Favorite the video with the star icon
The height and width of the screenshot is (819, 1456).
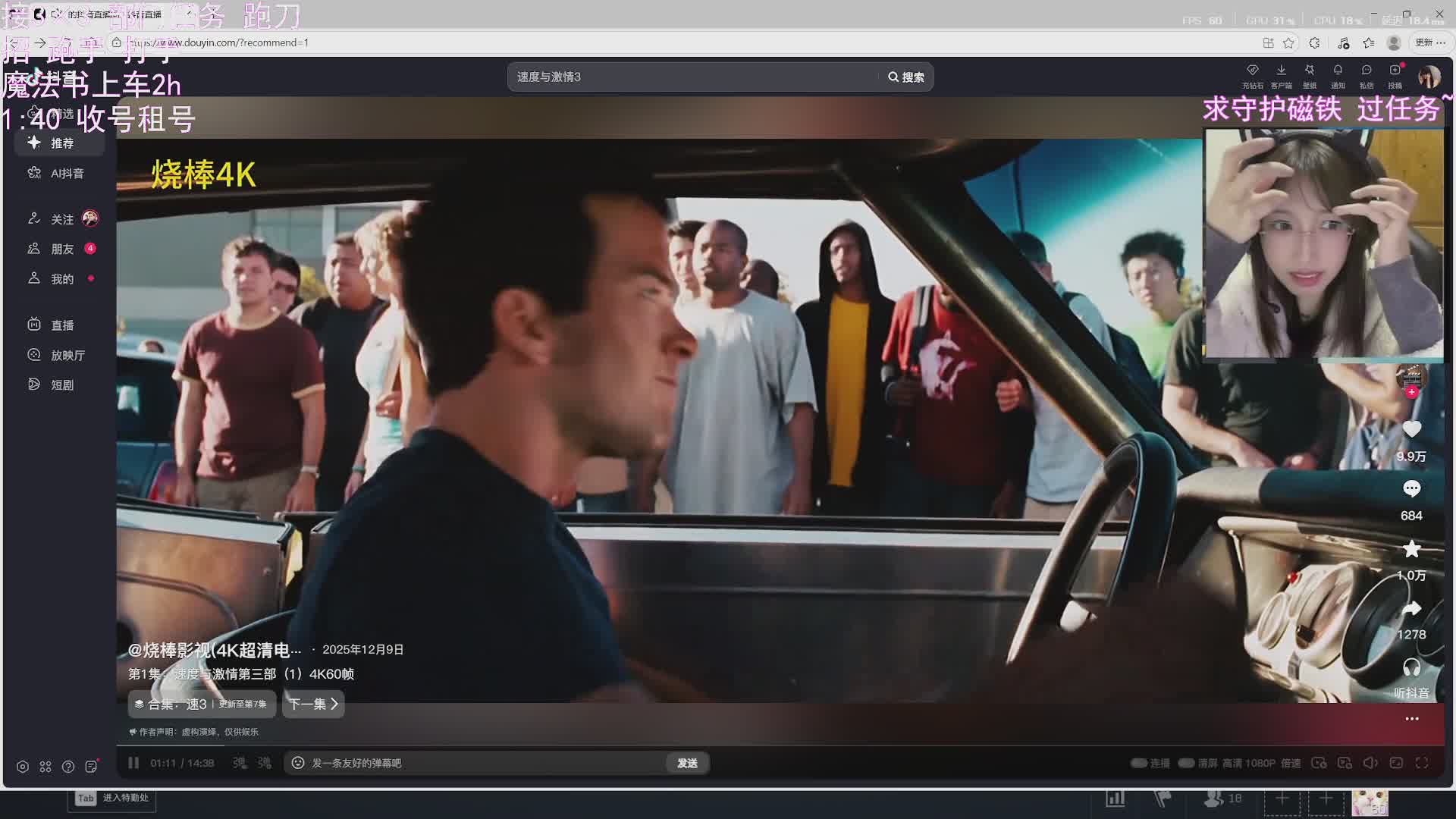pyautogui.click(x=1411, y=548)
